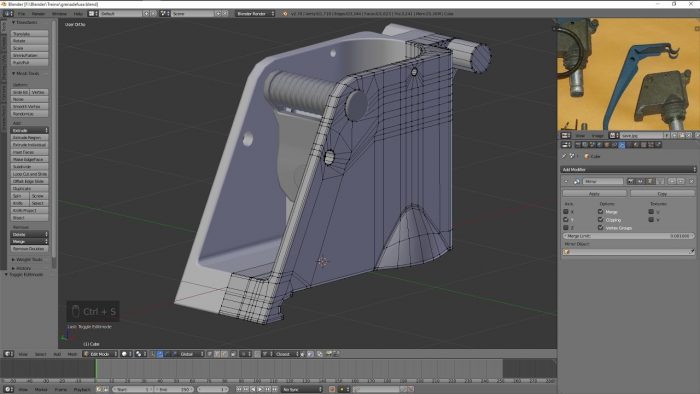Open the image editor type selector

[566, 135]
